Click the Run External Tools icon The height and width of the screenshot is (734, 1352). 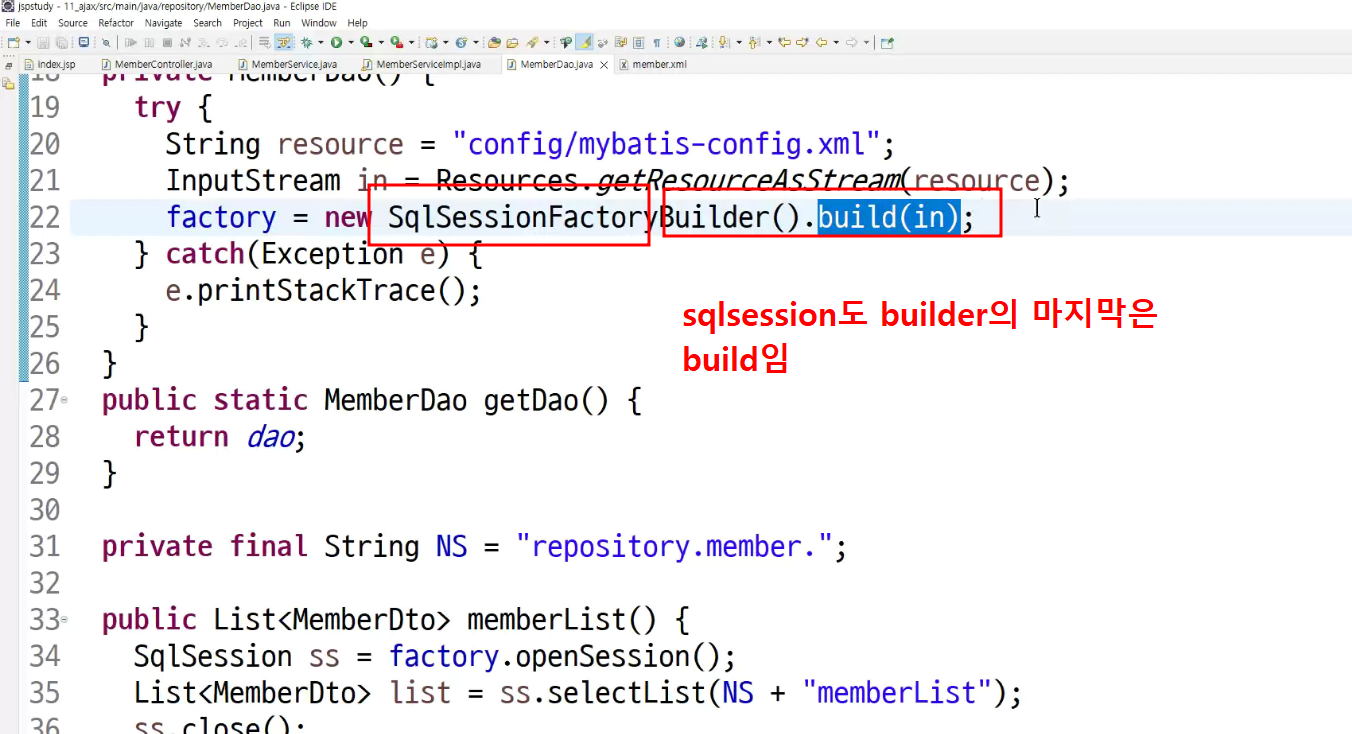click(x=397, y=43)
